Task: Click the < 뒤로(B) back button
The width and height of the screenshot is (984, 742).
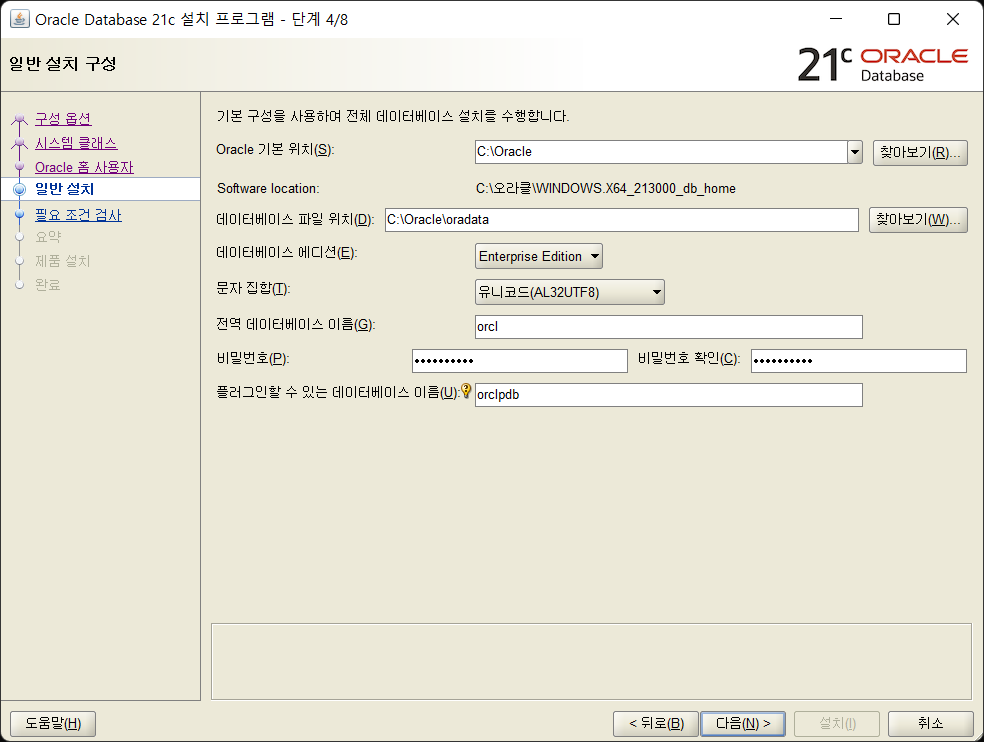Action: (x=656, y=724)
